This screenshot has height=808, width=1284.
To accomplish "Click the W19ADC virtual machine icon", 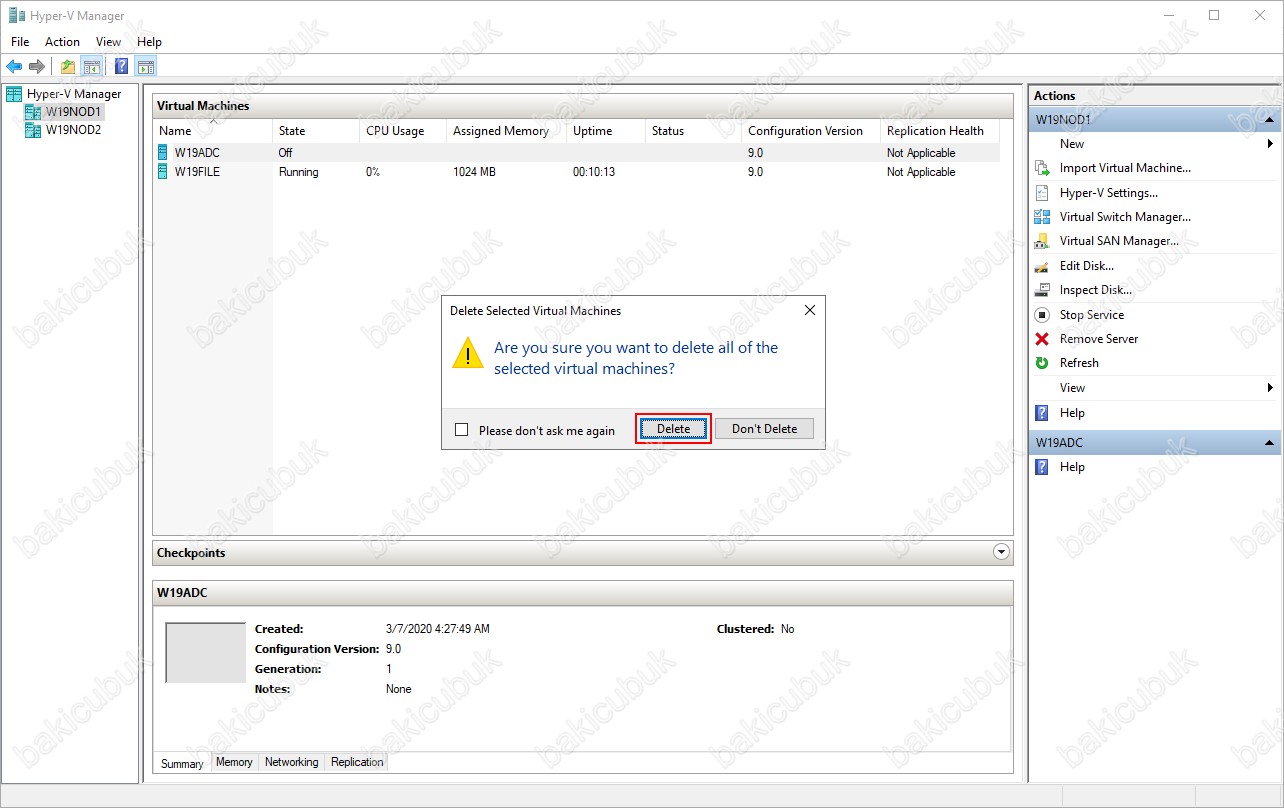I will (163, 153).
